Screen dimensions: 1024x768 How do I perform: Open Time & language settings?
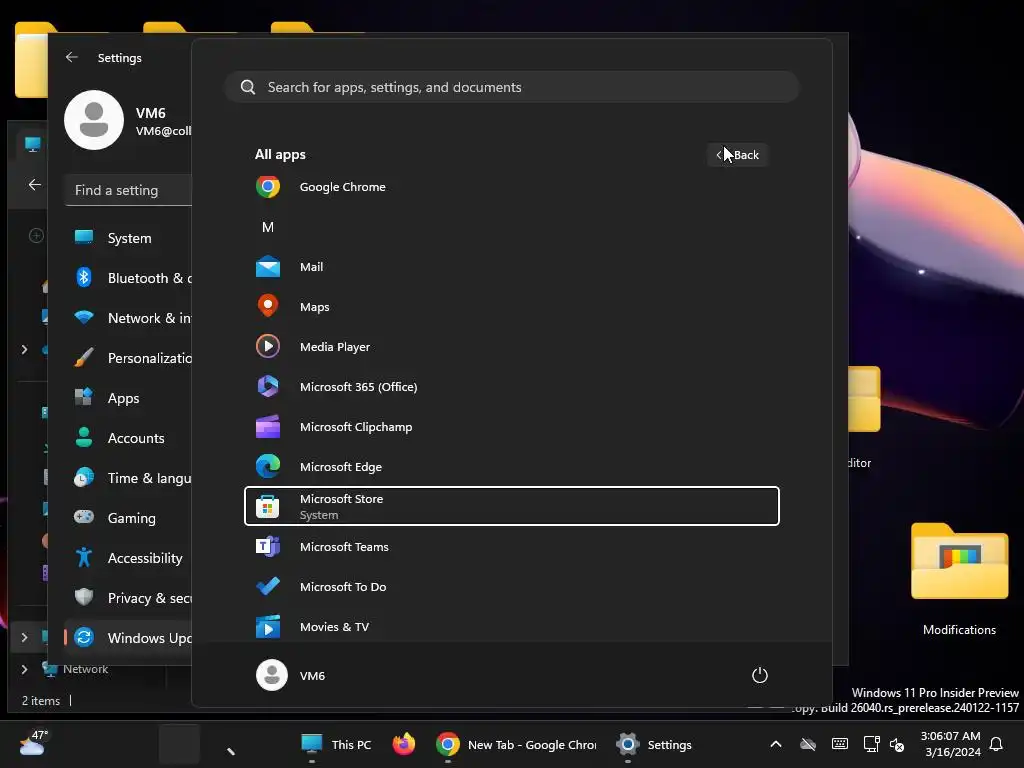(129, 477)
